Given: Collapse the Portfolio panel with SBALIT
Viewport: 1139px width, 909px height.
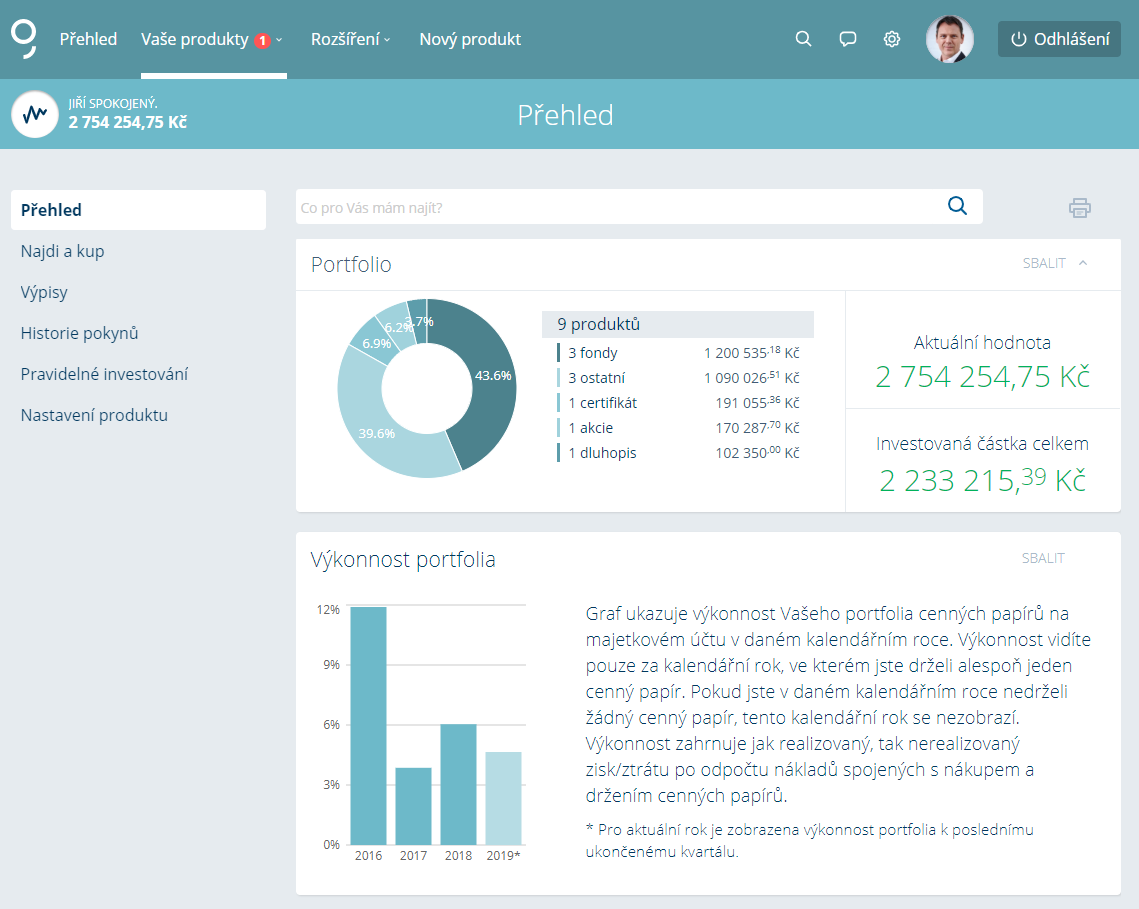Looking at the screenshot, I should (1054, 263).
